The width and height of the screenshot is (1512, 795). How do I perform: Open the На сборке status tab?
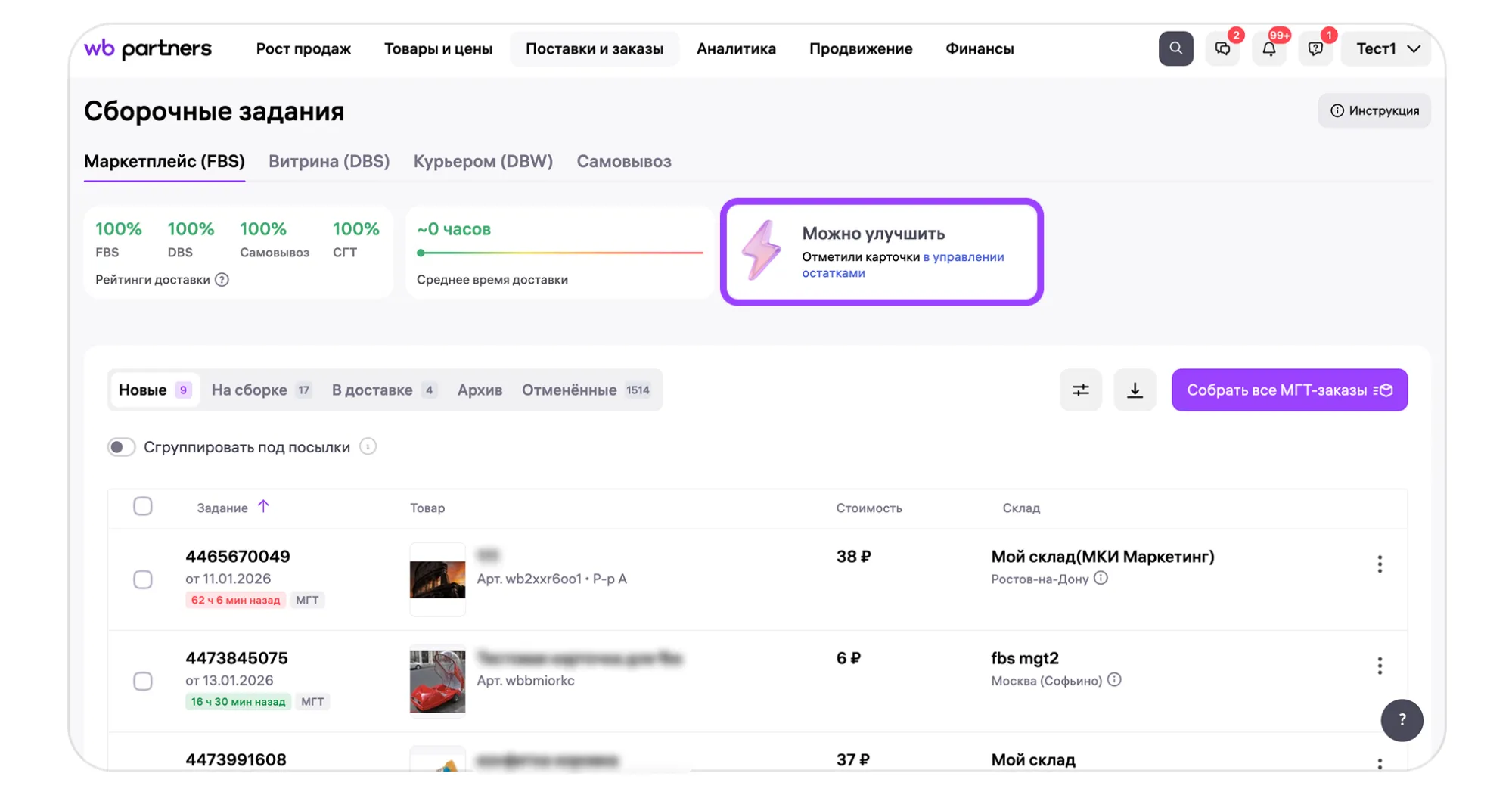260,390
